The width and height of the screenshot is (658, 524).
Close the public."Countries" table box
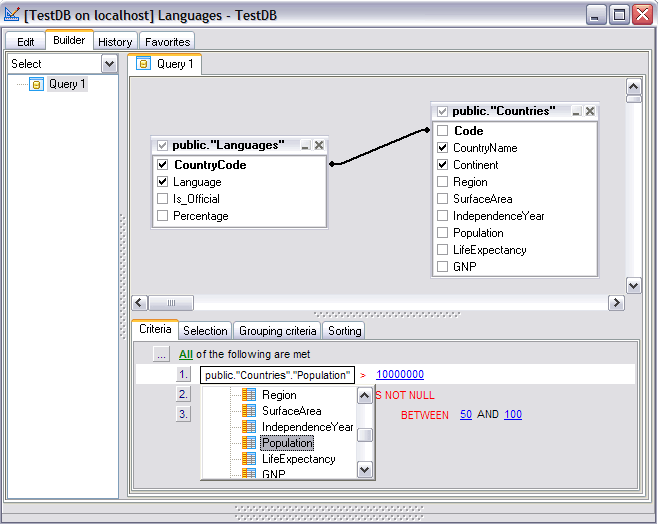[x=590, y=112]
